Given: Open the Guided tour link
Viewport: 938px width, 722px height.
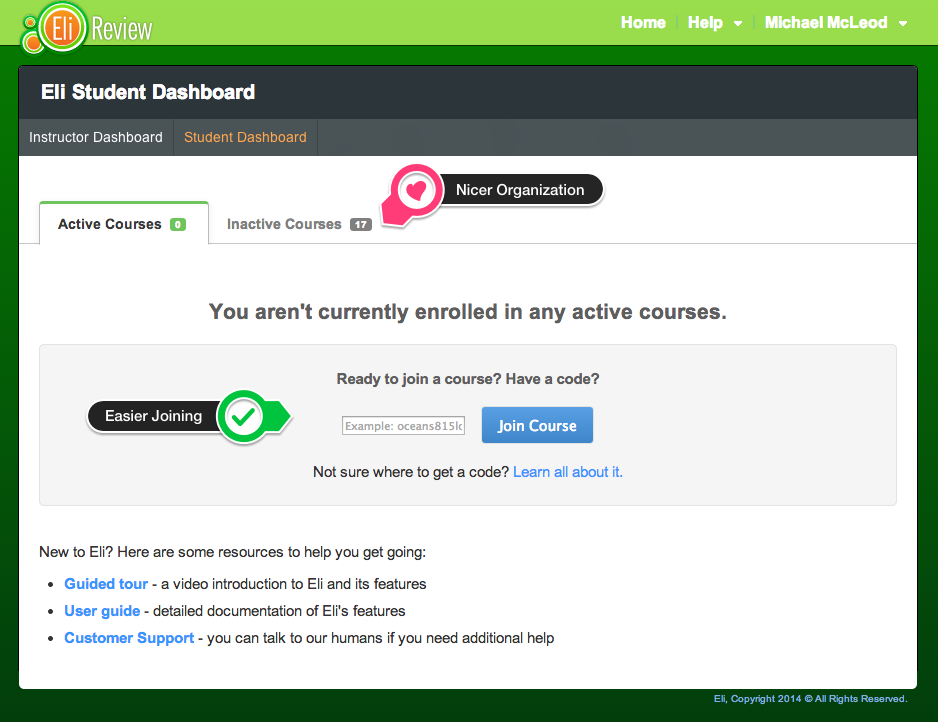Looking at the screenshot, I should 106,584.
